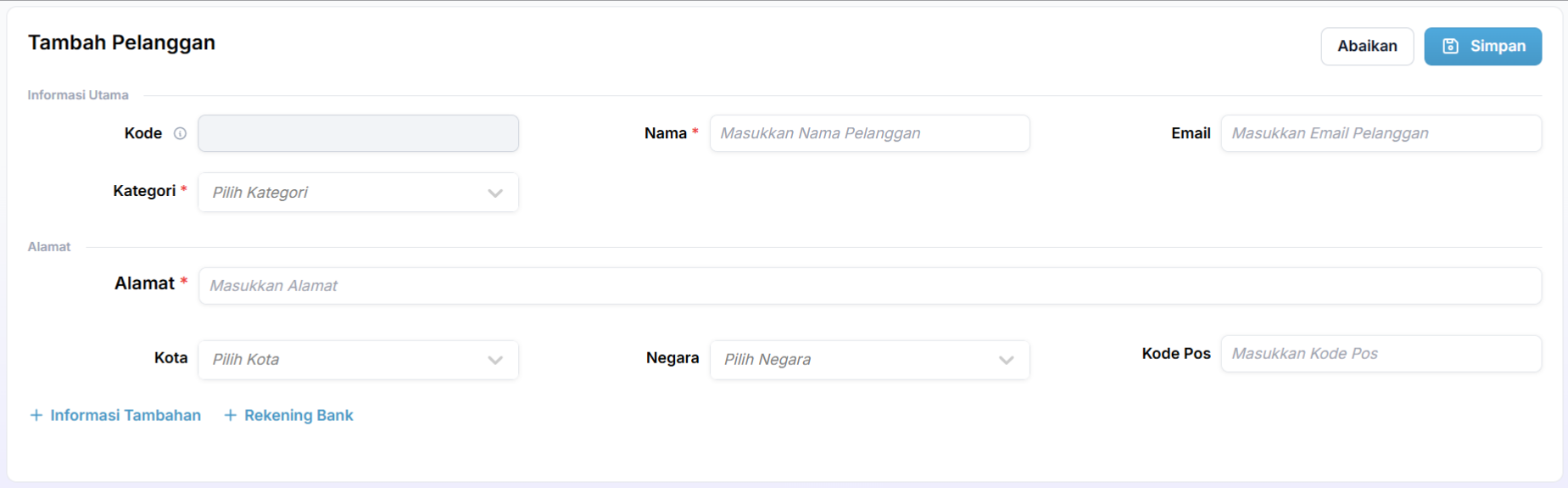Viewport: 1568px width, 488px height.
Task: Click the info icon next to Kode
Action: coord(180,133)
